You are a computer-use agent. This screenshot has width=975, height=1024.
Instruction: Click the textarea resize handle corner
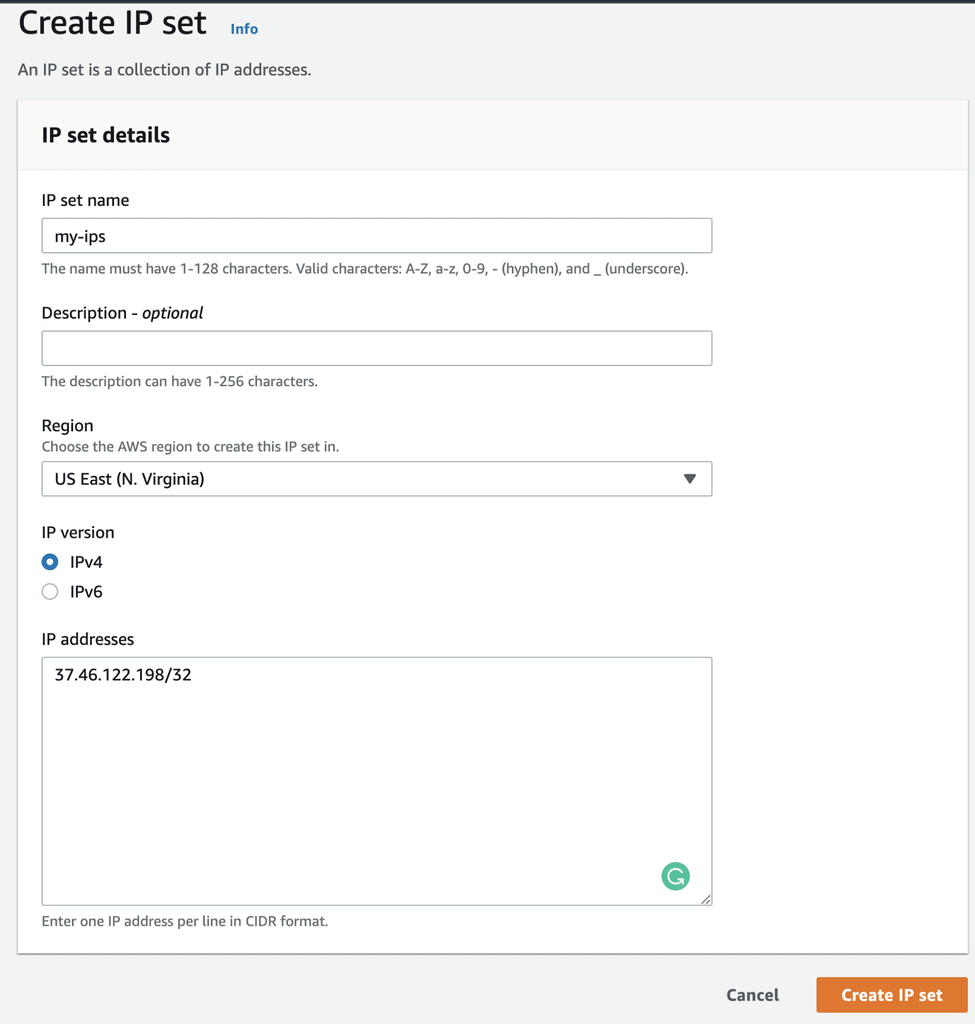coord(706,899)
